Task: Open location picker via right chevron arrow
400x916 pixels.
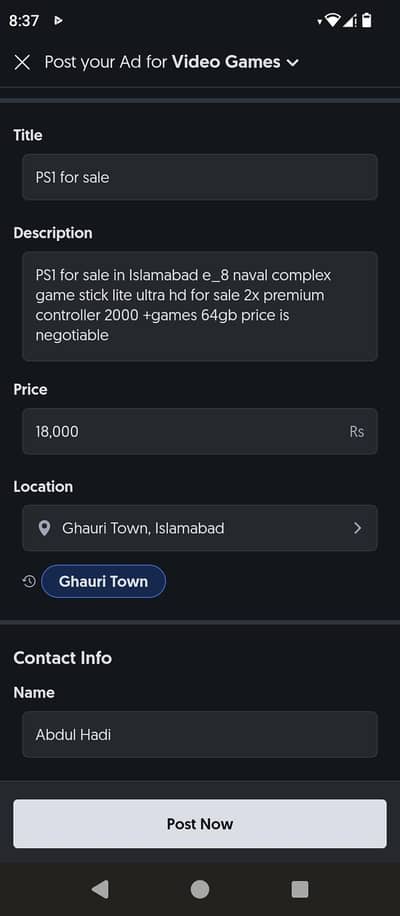Action: (x=357, y=528)
